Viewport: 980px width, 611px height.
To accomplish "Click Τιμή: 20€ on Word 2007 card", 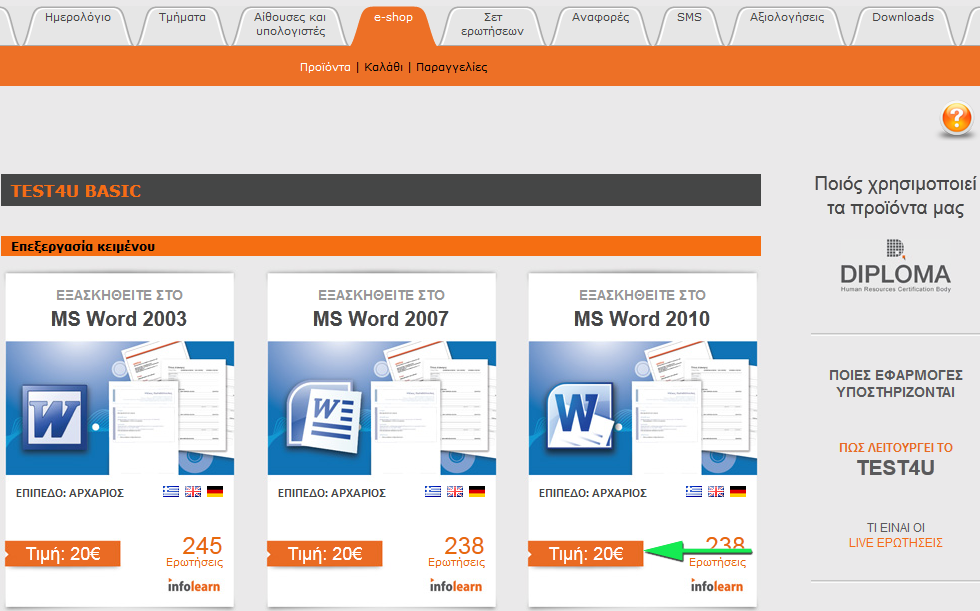I will point(325,554).
